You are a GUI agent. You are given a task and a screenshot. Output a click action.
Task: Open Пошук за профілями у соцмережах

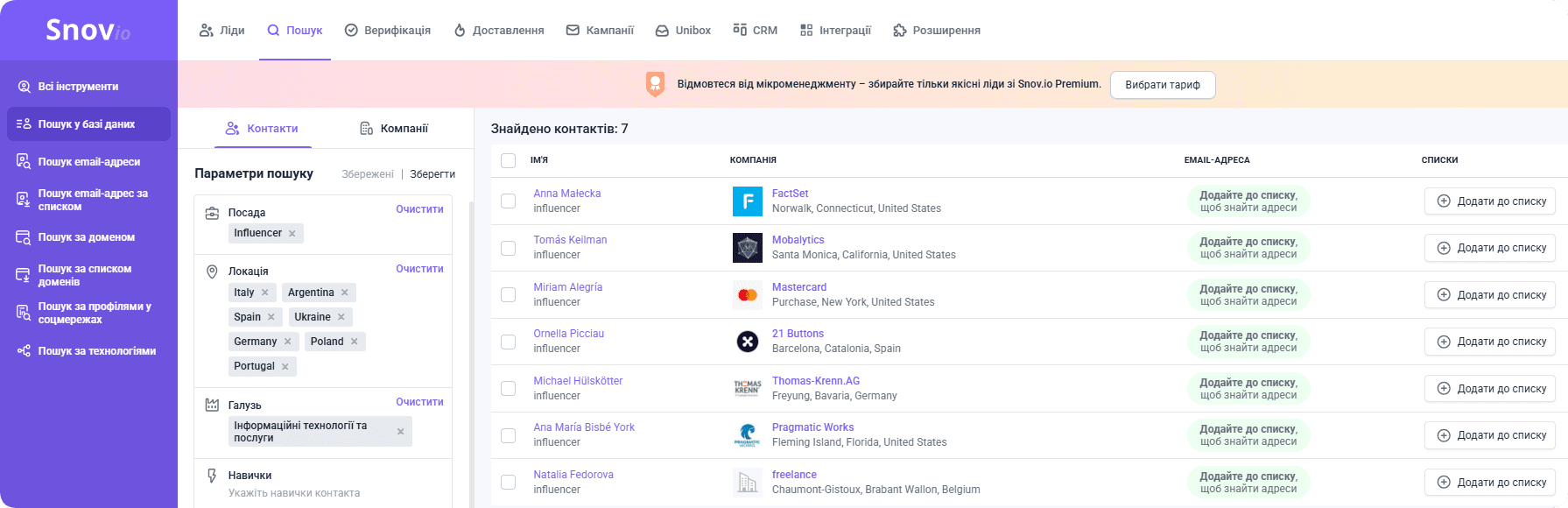point(88,313)
